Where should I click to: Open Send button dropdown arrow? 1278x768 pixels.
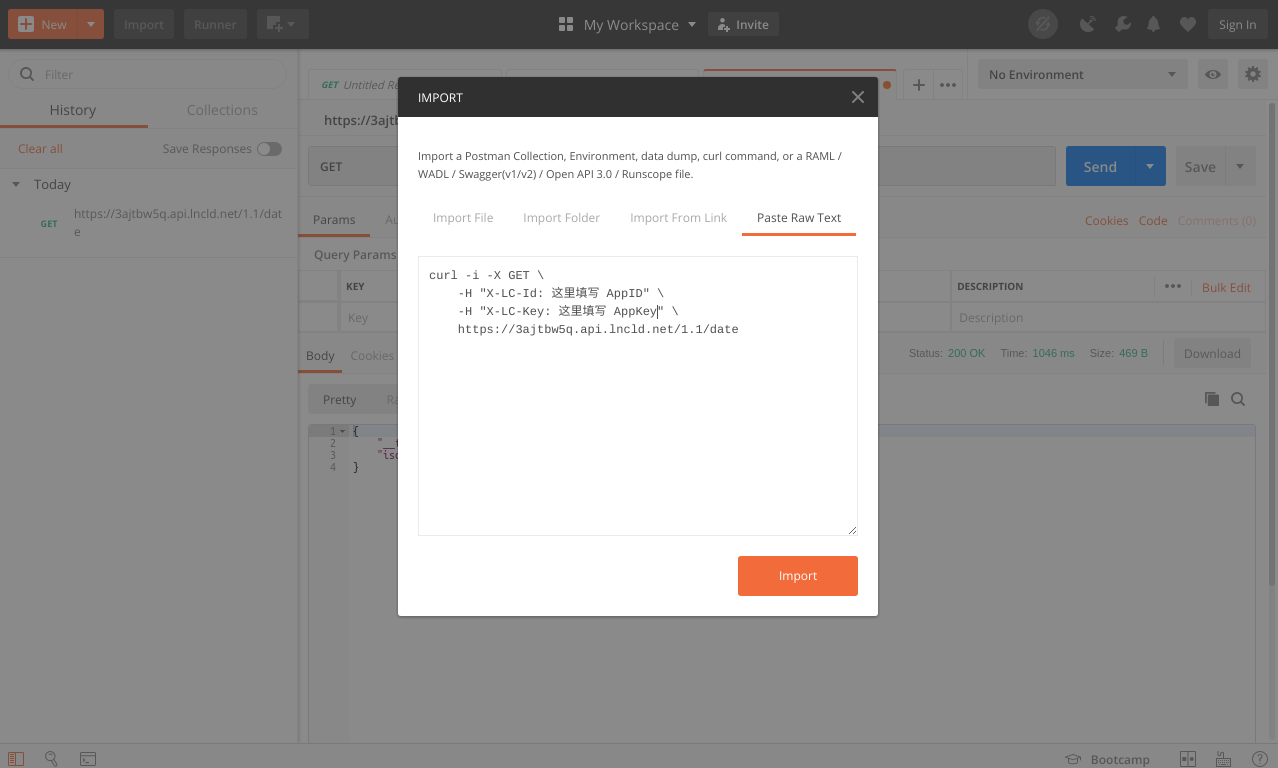(x=1150, y=167)
